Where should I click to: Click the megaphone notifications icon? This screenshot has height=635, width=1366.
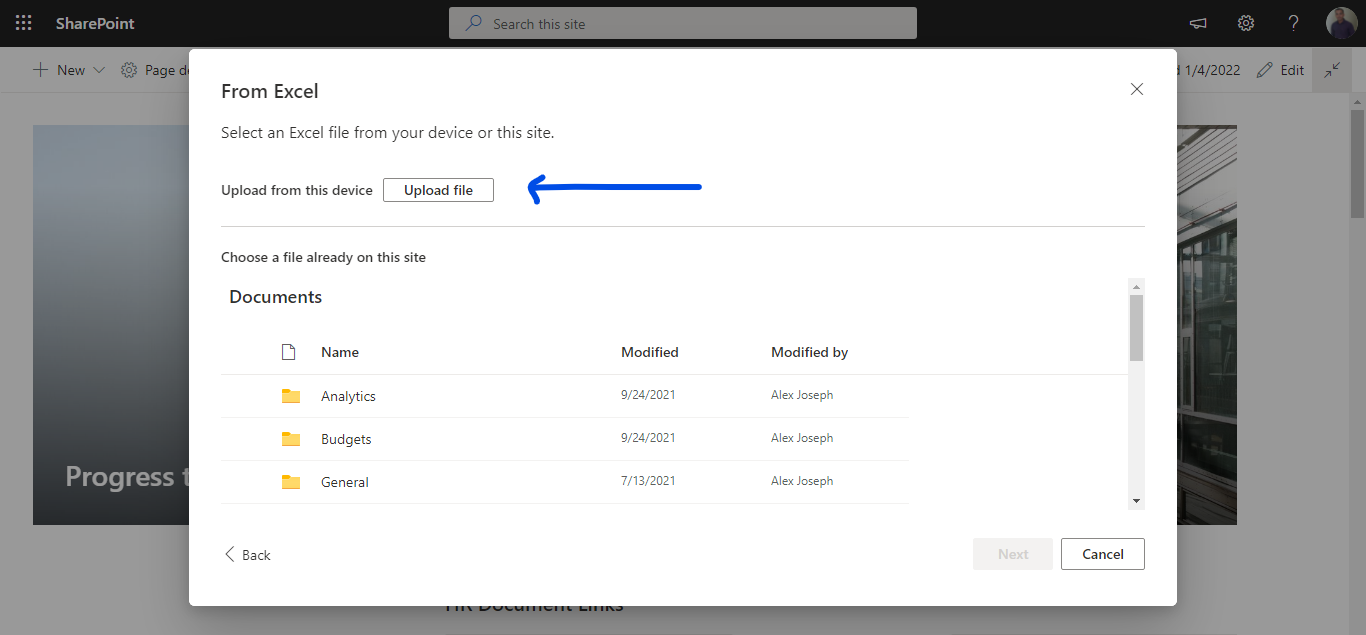(x=1197, y=23)
